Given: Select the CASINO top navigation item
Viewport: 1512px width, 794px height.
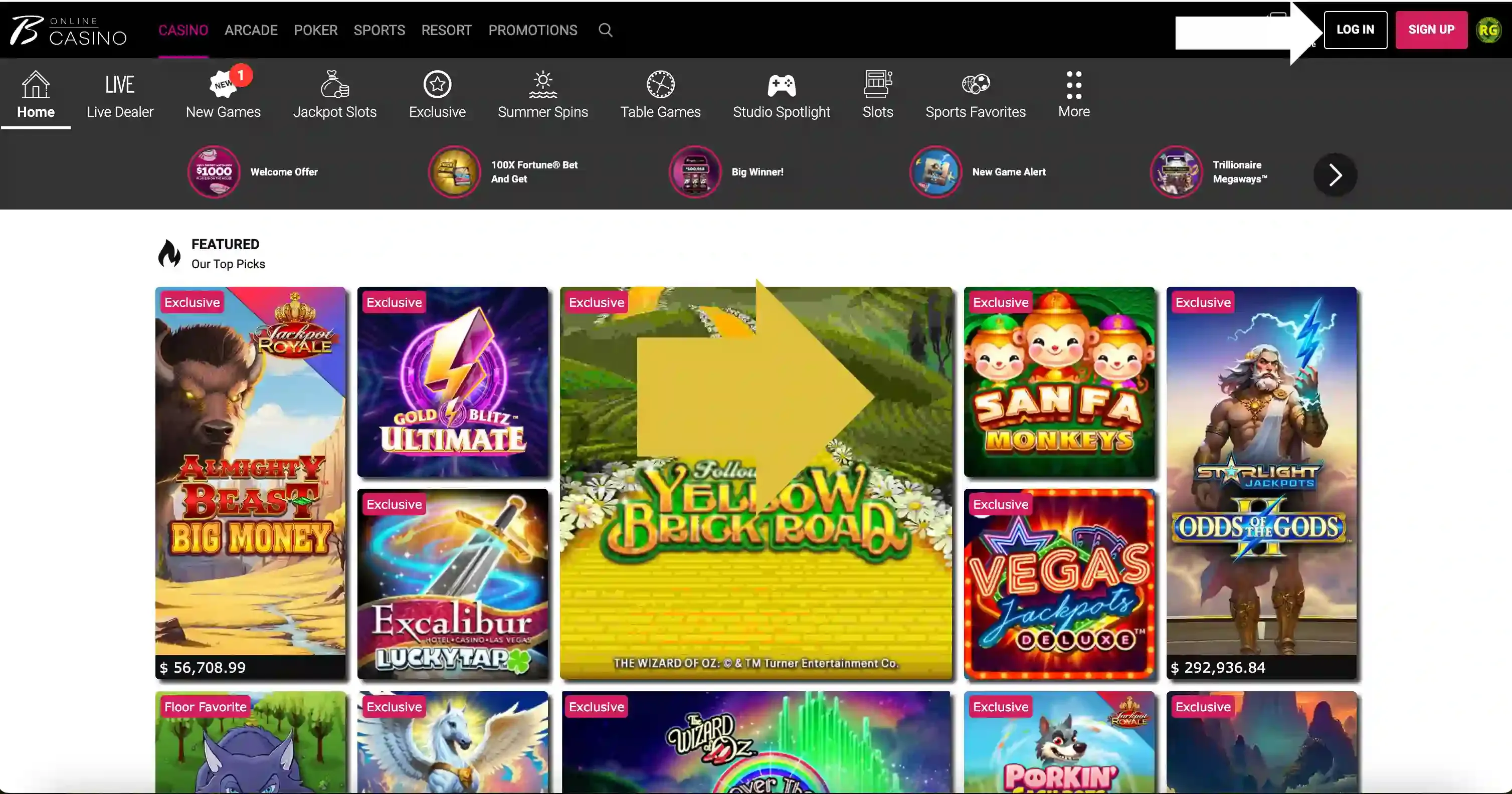Looking at the screenshot, I should coord(183,30).
